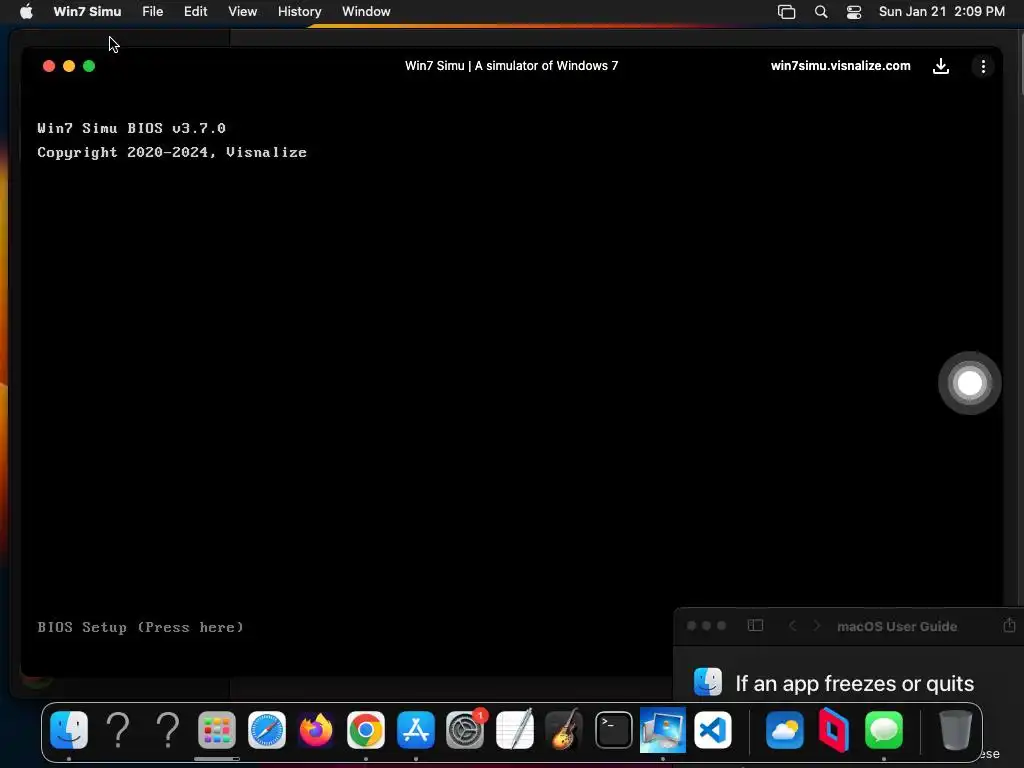The width and height of the screenshot is (1024, 768).
Task: Launch GarageBand from the Dock
Action: pos(564,729)
